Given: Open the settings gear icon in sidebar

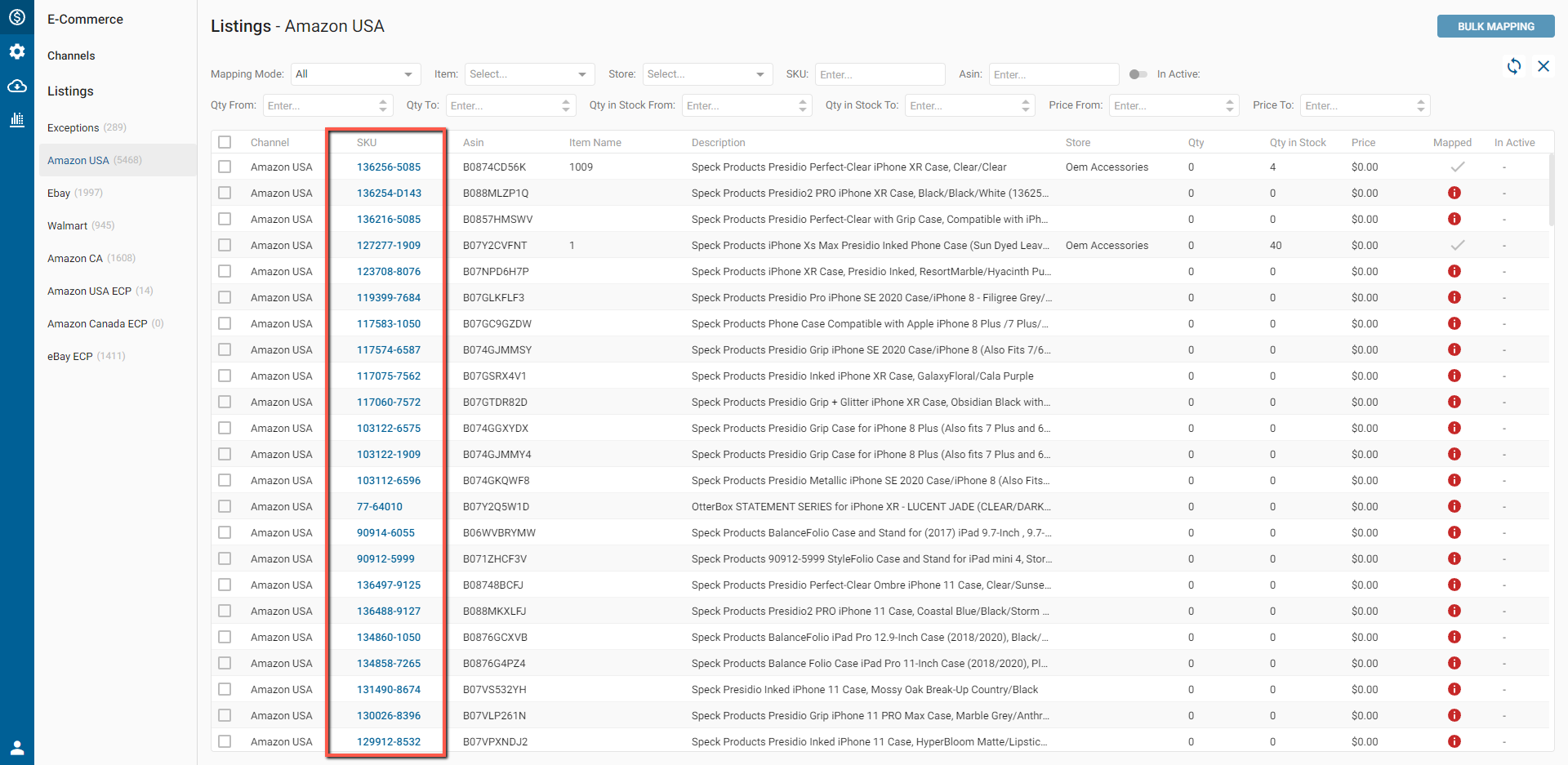Looking at the screenshot, I should (17, 51).
